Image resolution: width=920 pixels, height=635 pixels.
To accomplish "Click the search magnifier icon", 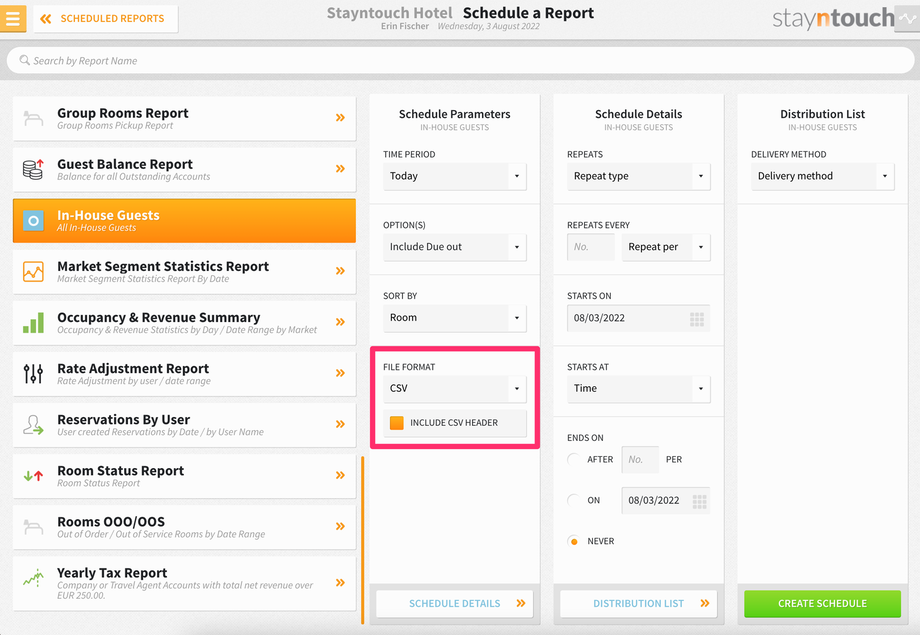I will (x=25, y=60).
